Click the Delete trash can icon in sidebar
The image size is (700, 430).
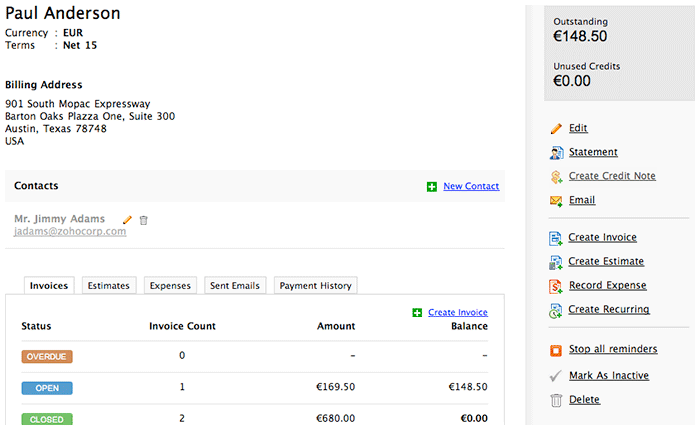point(556,400)
